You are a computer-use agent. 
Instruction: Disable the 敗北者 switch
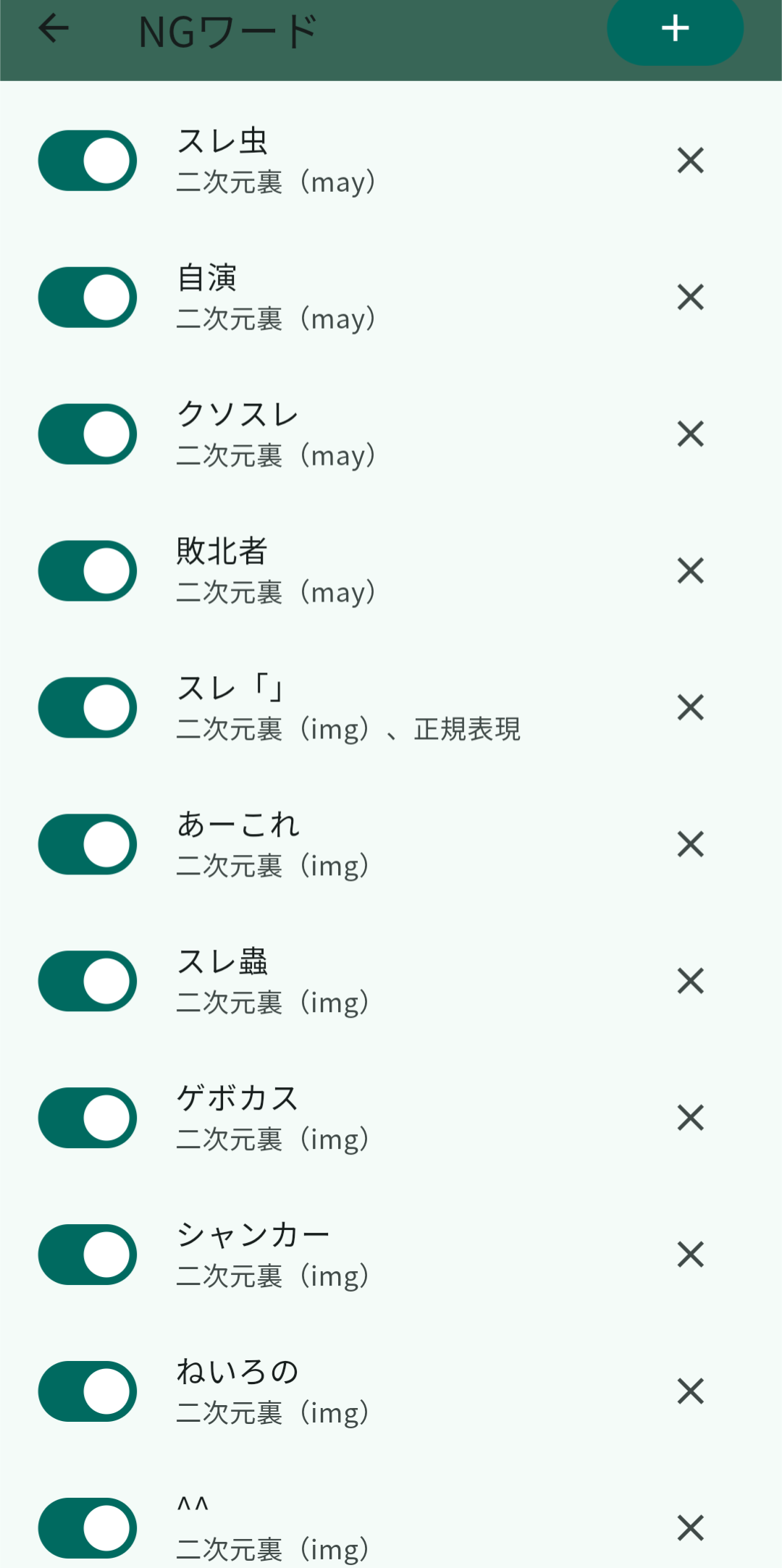click(88, 571)
